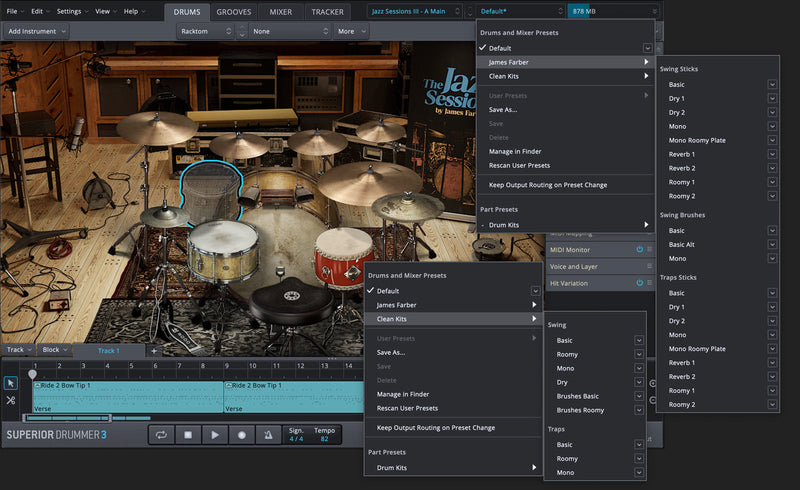
Task: Start playback with the play button
Action: (215, 435)
